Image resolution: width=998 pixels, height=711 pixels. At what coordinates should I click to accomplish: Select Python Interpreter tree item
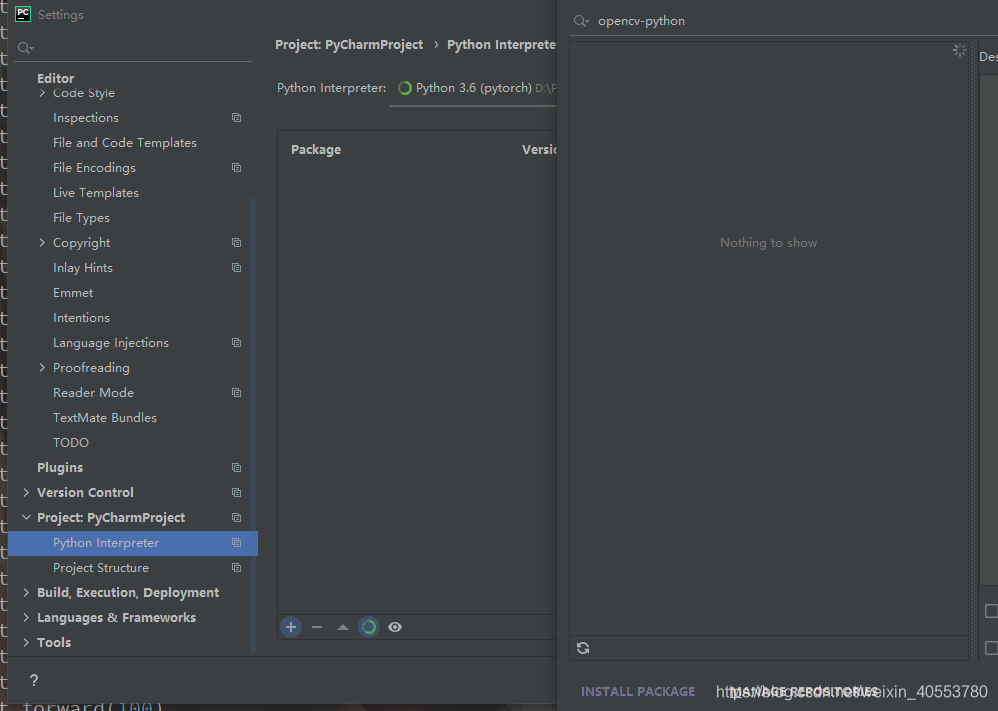pos(132,543)
